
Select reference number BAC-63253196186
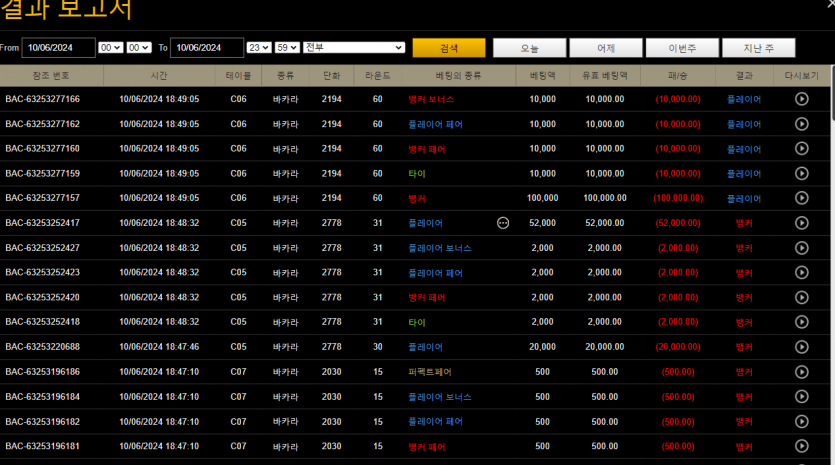click(x=43, y=372)
